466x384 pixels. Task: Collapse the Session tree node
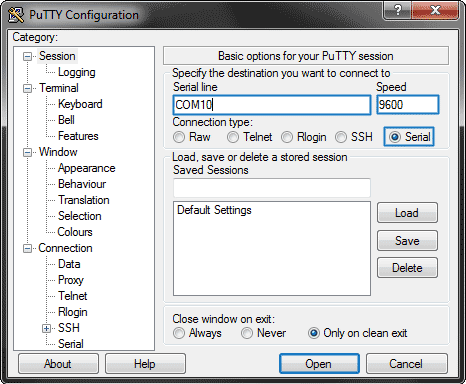[27, 56]
